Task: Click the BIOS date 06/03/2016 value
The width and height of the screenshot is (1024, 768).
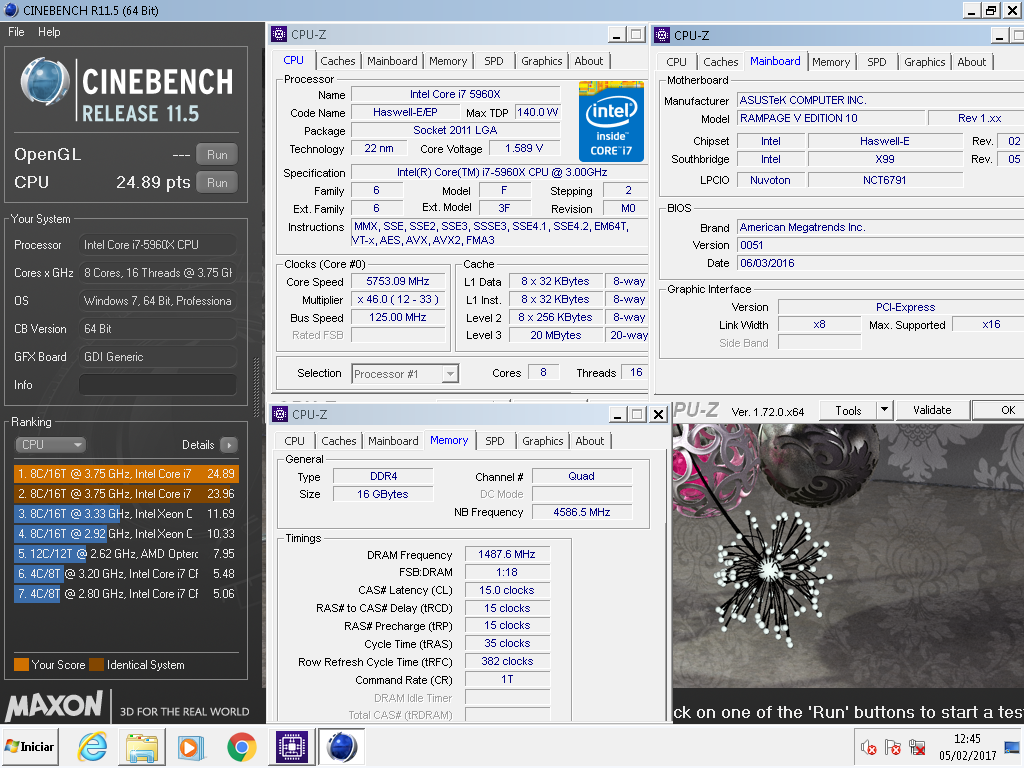Action: click(x=882, y=263)
